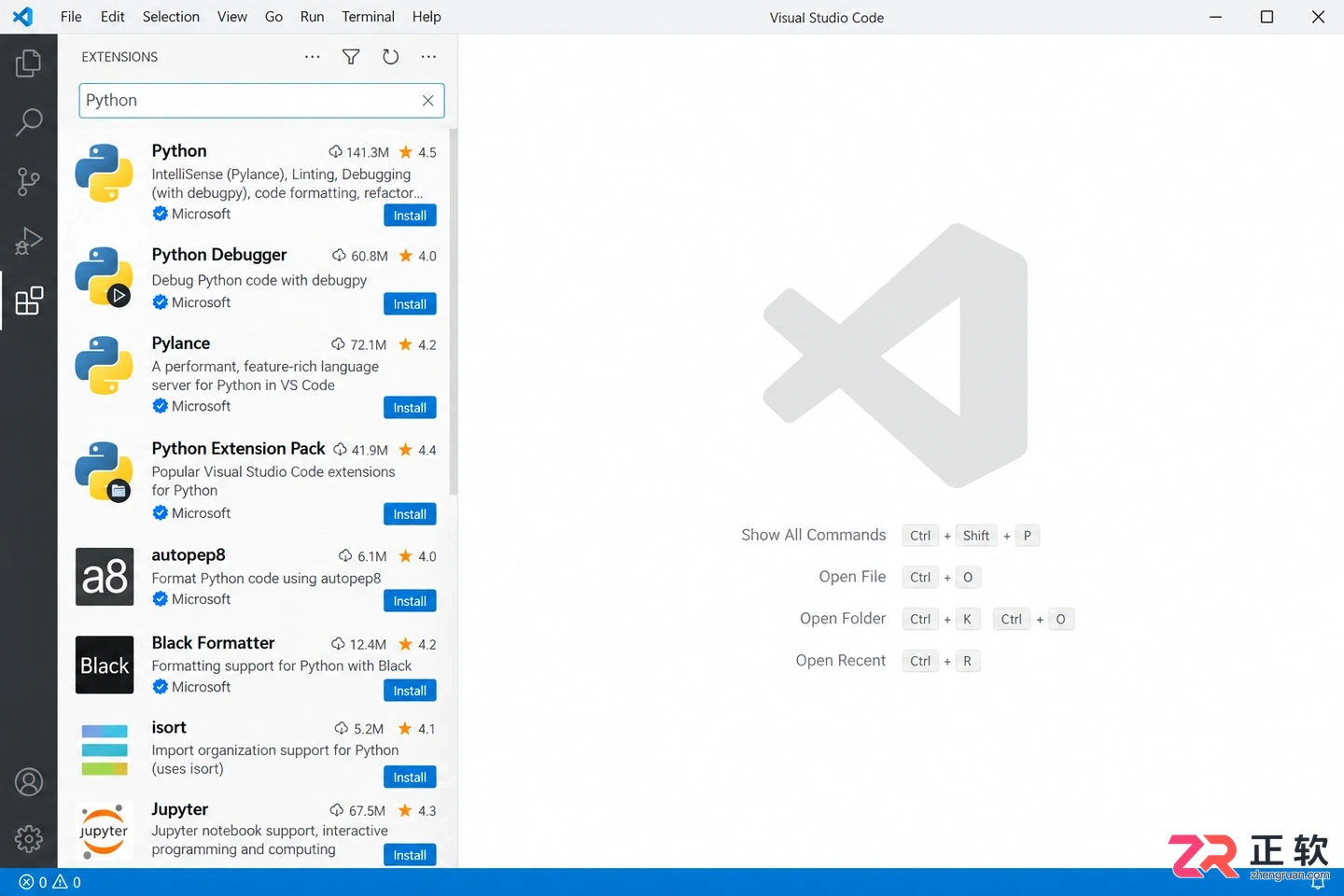Open the Go menu

[273, 17]
